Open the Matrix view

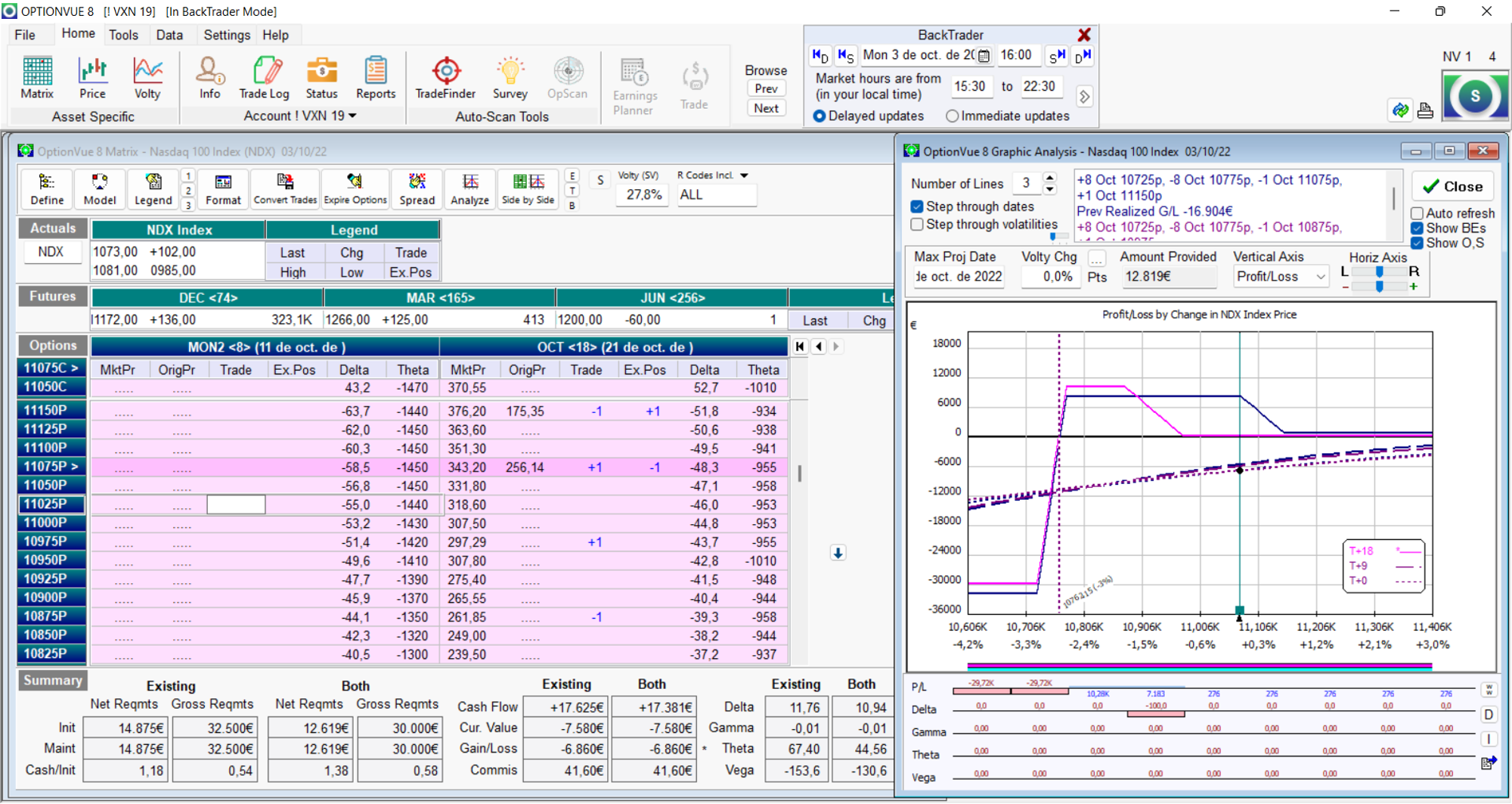click(37, 78)
